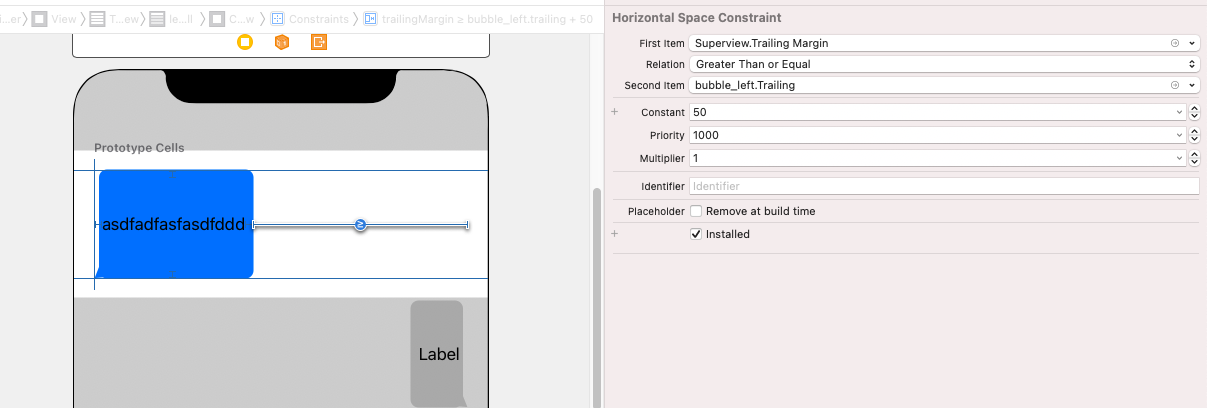Image resolution: width=1207 pixels, height=408 pixels.
Task: Select the constraint handle on the canvas
Action: [360, 225]
